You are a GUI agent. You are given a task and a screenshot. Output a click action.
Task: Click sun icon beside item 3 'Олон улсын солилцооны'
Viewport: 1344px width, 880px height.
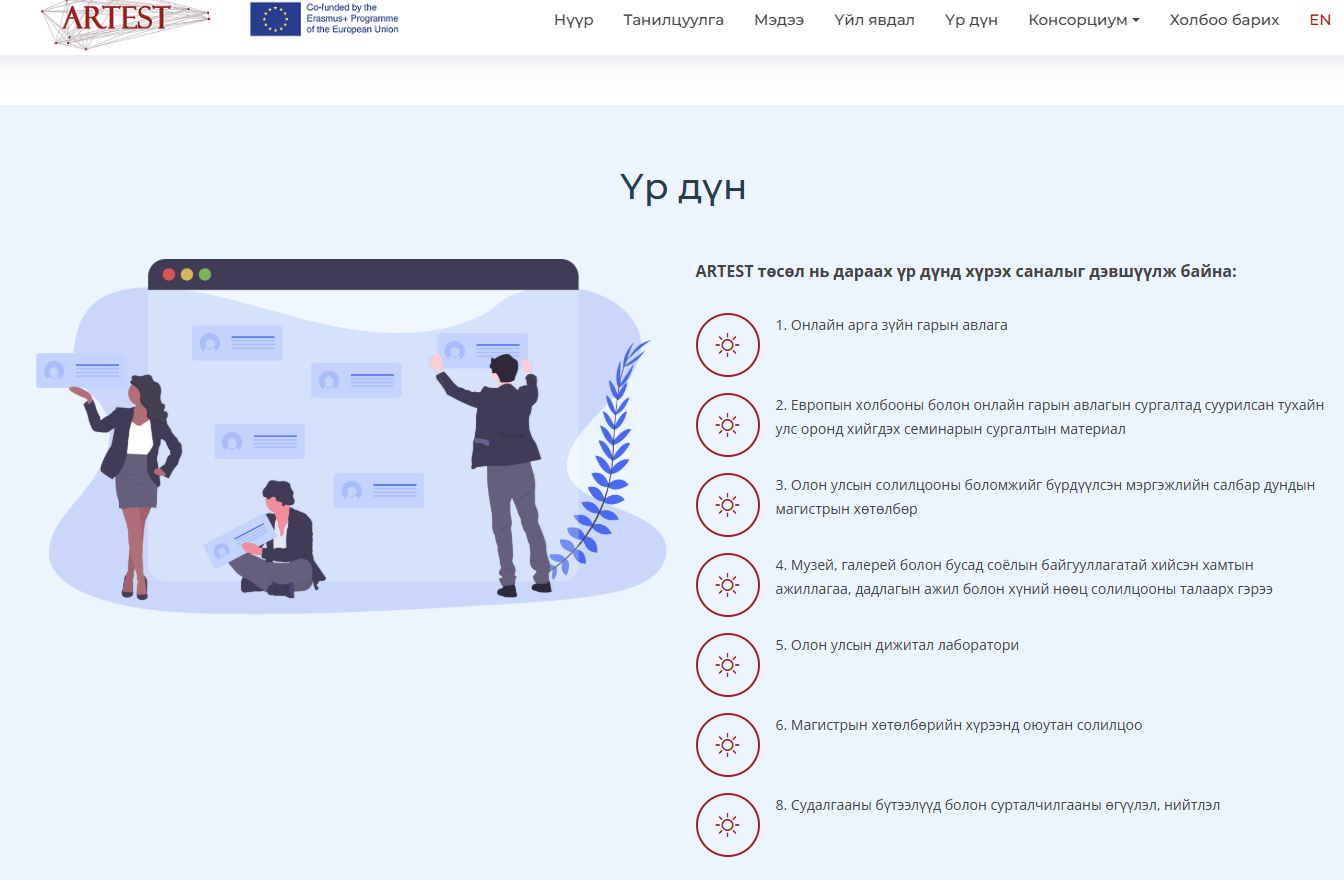(728, 505)
